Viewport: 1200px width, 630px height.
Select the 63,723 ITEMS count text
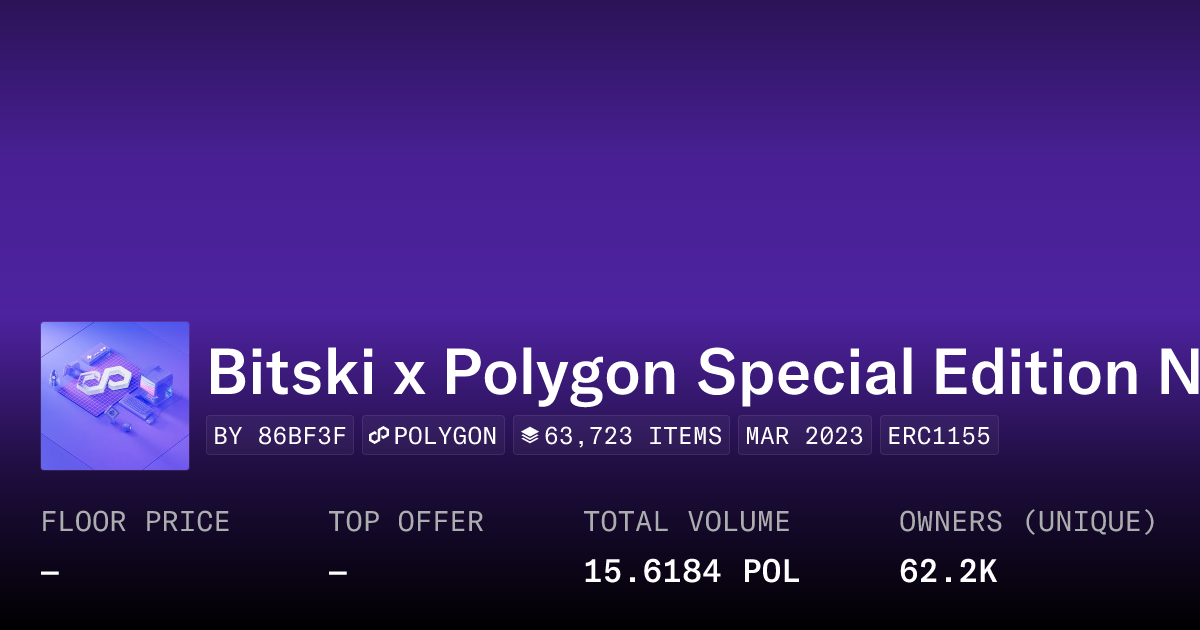point(633,436)
